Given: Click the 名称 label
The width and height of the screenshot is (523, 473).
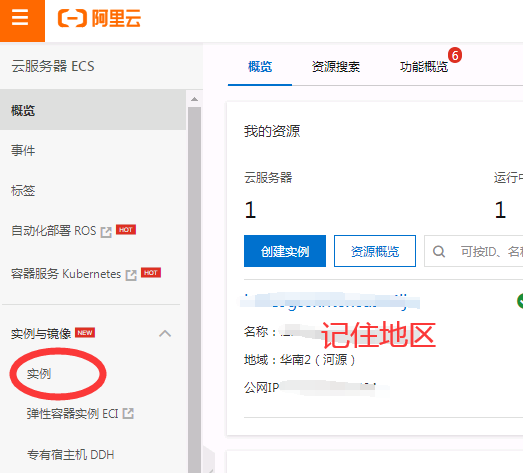Looking at the screenshot, I should [x=260, y=332].
